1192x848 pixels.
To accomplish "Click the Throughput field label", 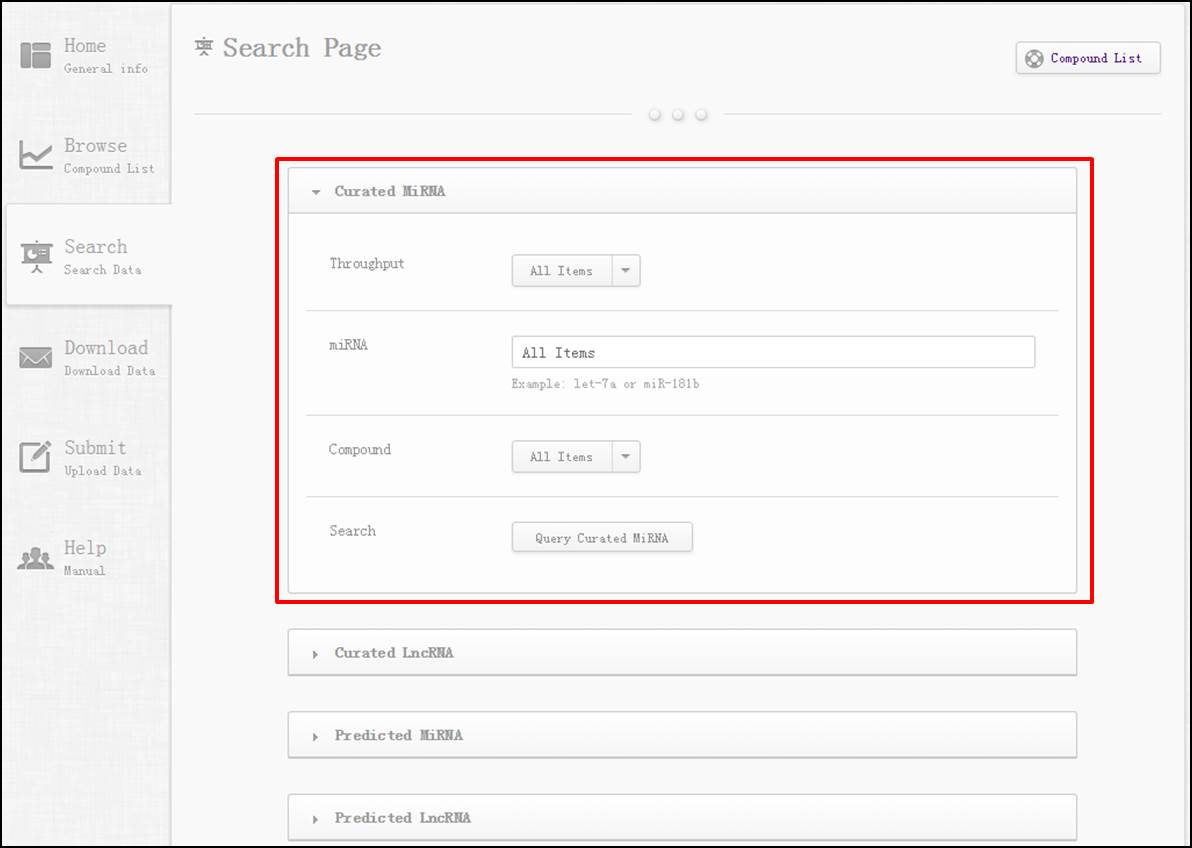I will pyautogui.click(x=366, y=264).
